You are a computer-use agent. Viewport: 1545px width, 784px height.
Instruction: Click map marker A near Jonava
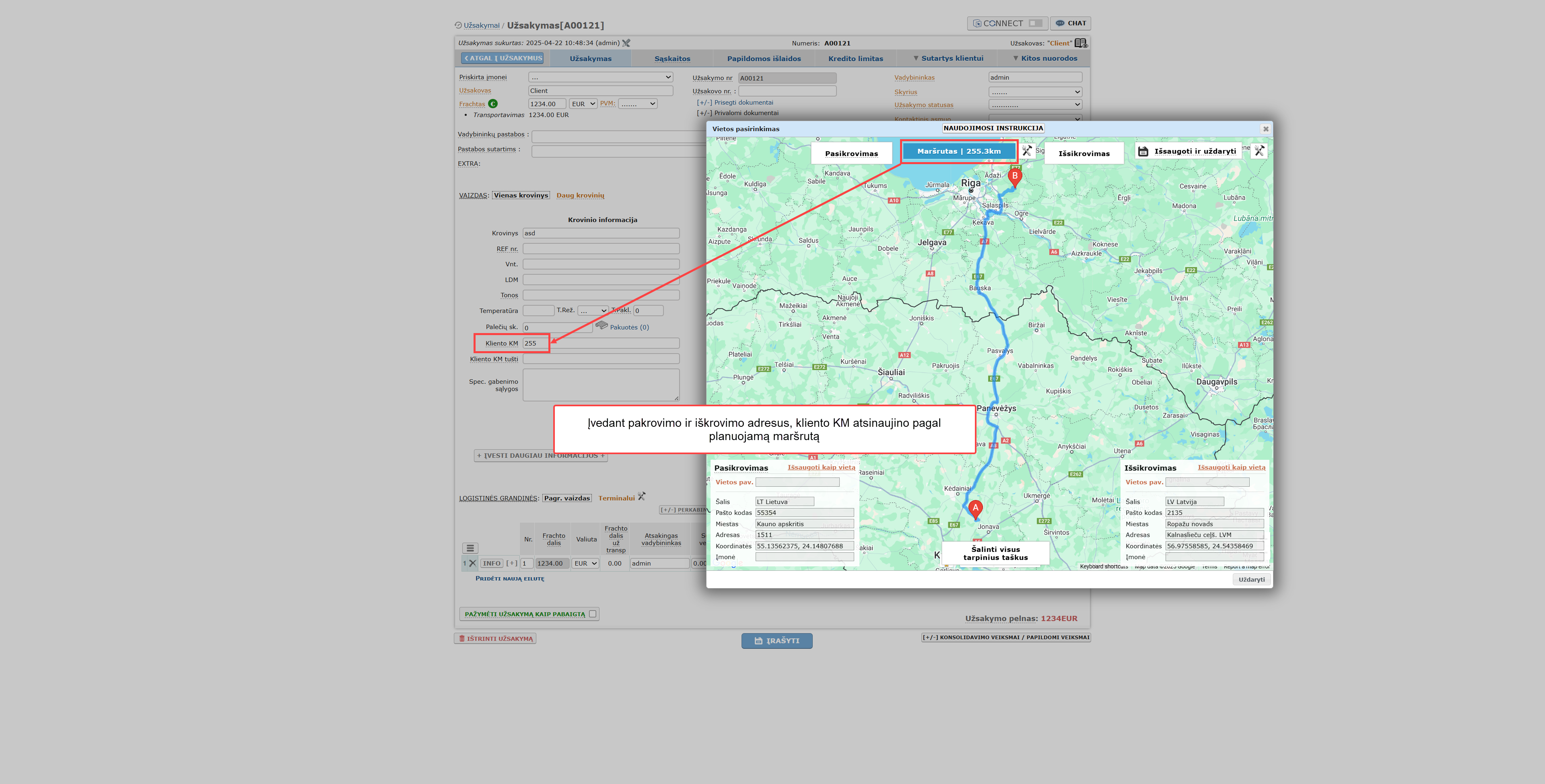tap(975, 509)
